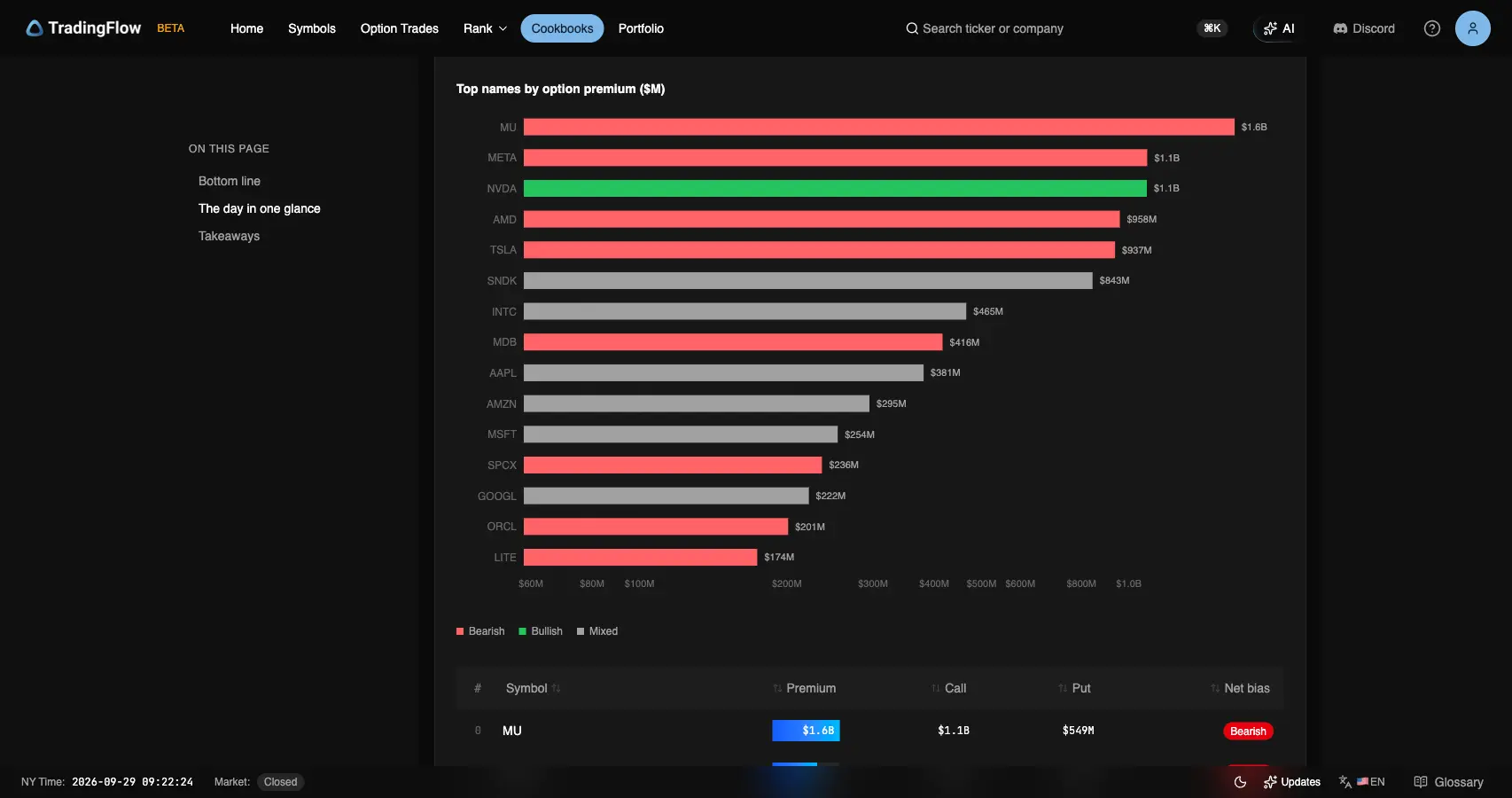The width and height of the screenshot is (1512, 798).
Task: Select the Cookbooks tab
Action: (562, 28)
